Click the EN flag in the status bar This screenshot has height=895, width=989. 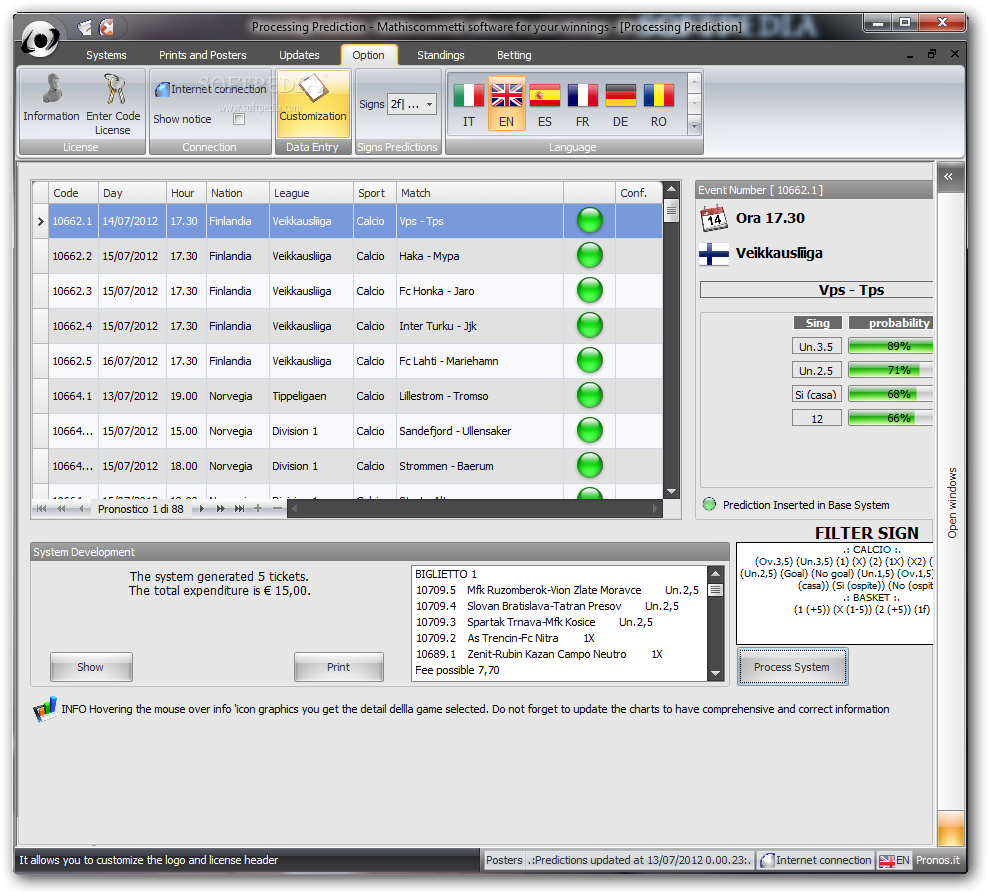[887, 861]
